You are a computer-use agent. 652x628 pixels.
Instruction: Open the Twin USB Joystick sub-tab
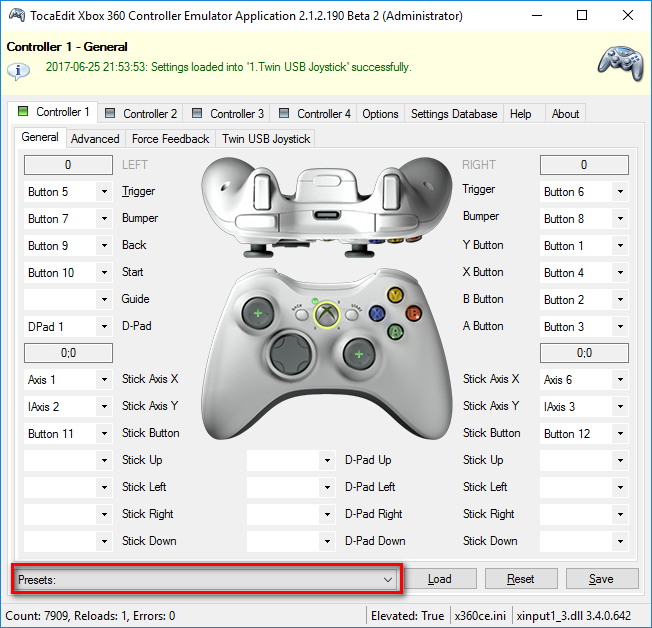pyautogui.click(x=266, y=138)
